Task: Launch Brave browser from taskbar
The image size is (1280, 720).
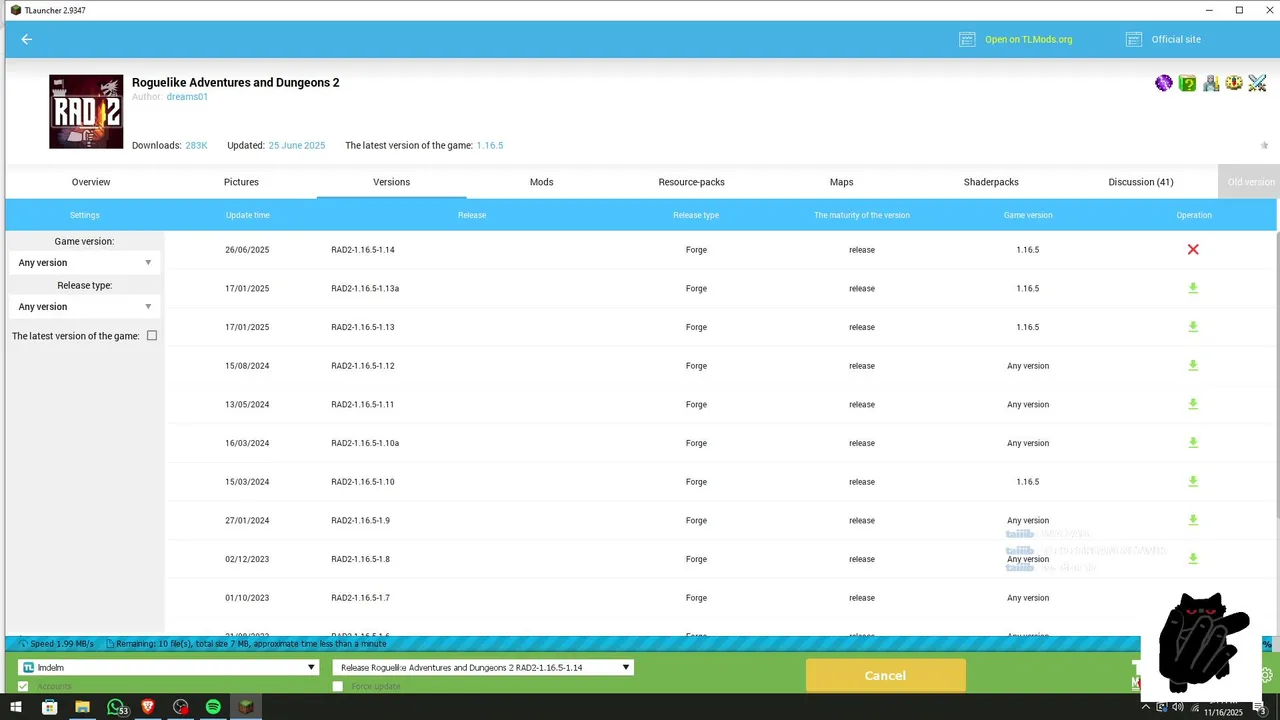Action: click(148, 707)
